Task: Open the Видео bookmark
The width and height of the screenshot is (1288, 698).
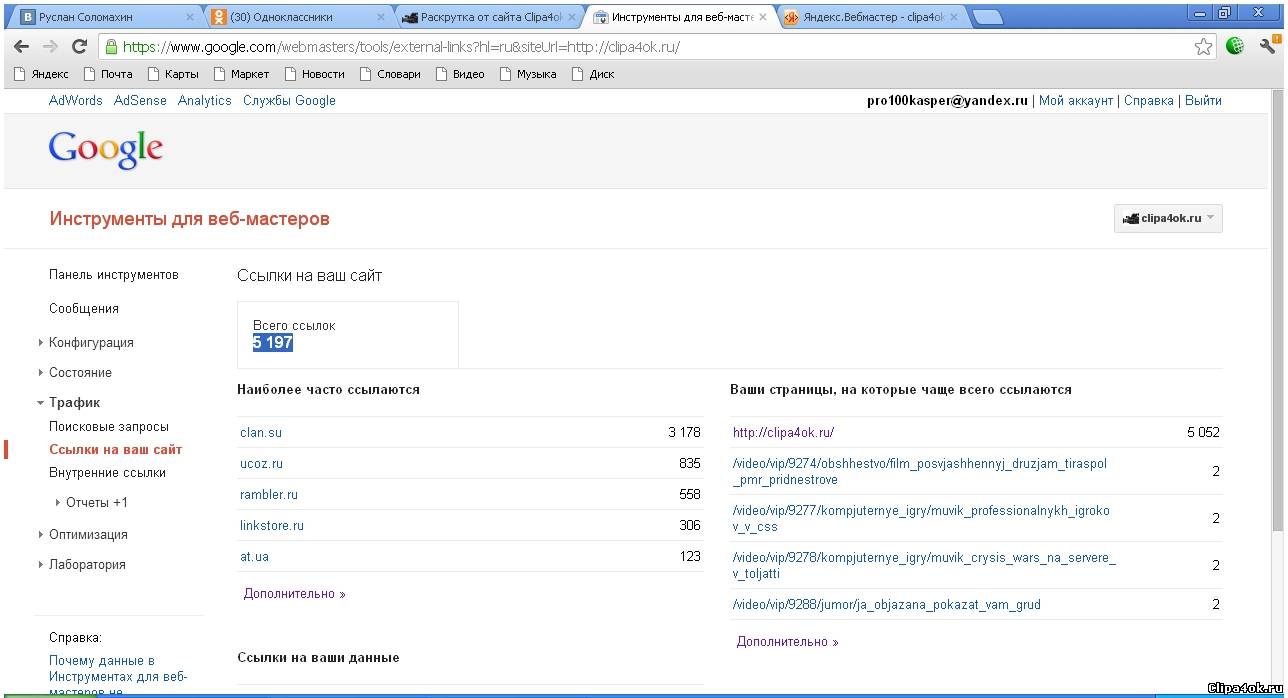Action: pos(460,74)
